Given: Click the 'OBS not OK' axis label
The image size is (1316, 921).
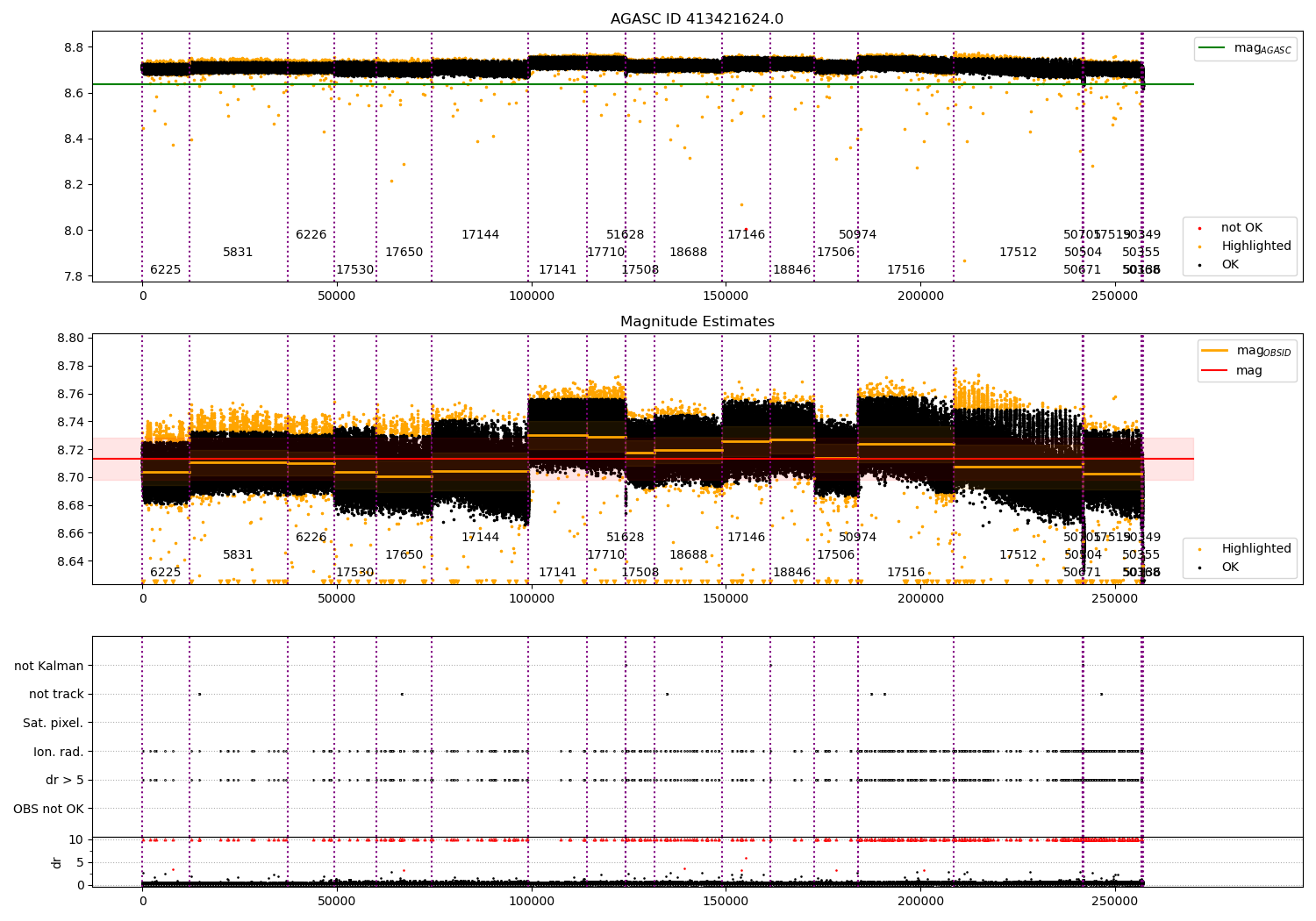Looking at the screenshot, I should tap(48, 809).
